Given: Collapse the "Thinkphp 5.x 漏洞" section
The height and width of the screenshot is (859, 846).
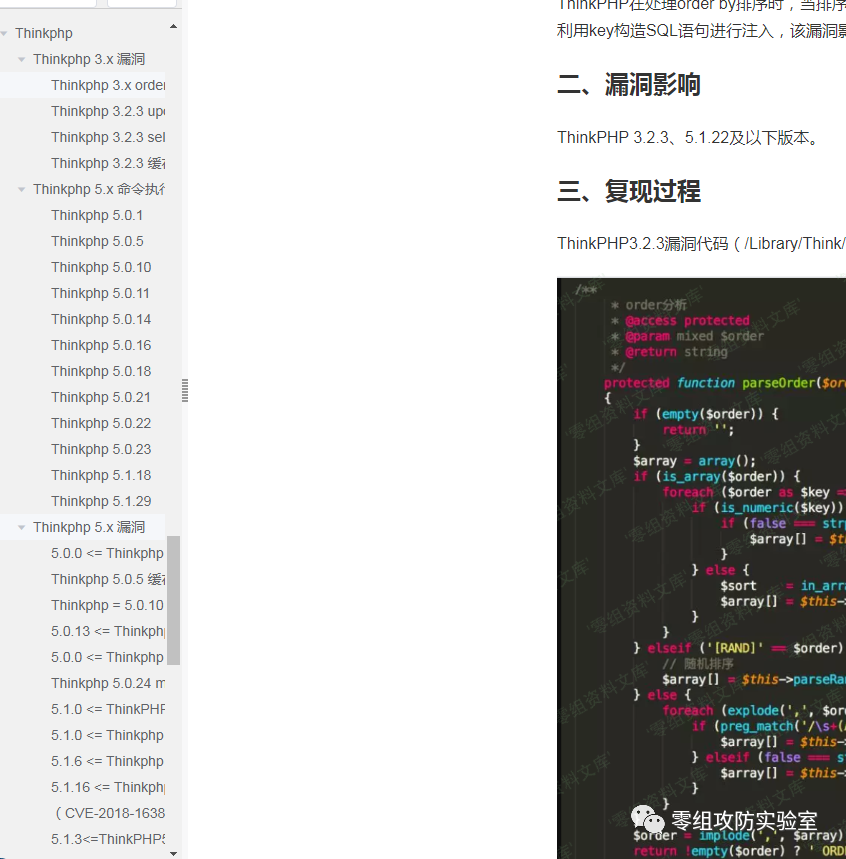Looking at the screenshot, I should pos(22,527).
